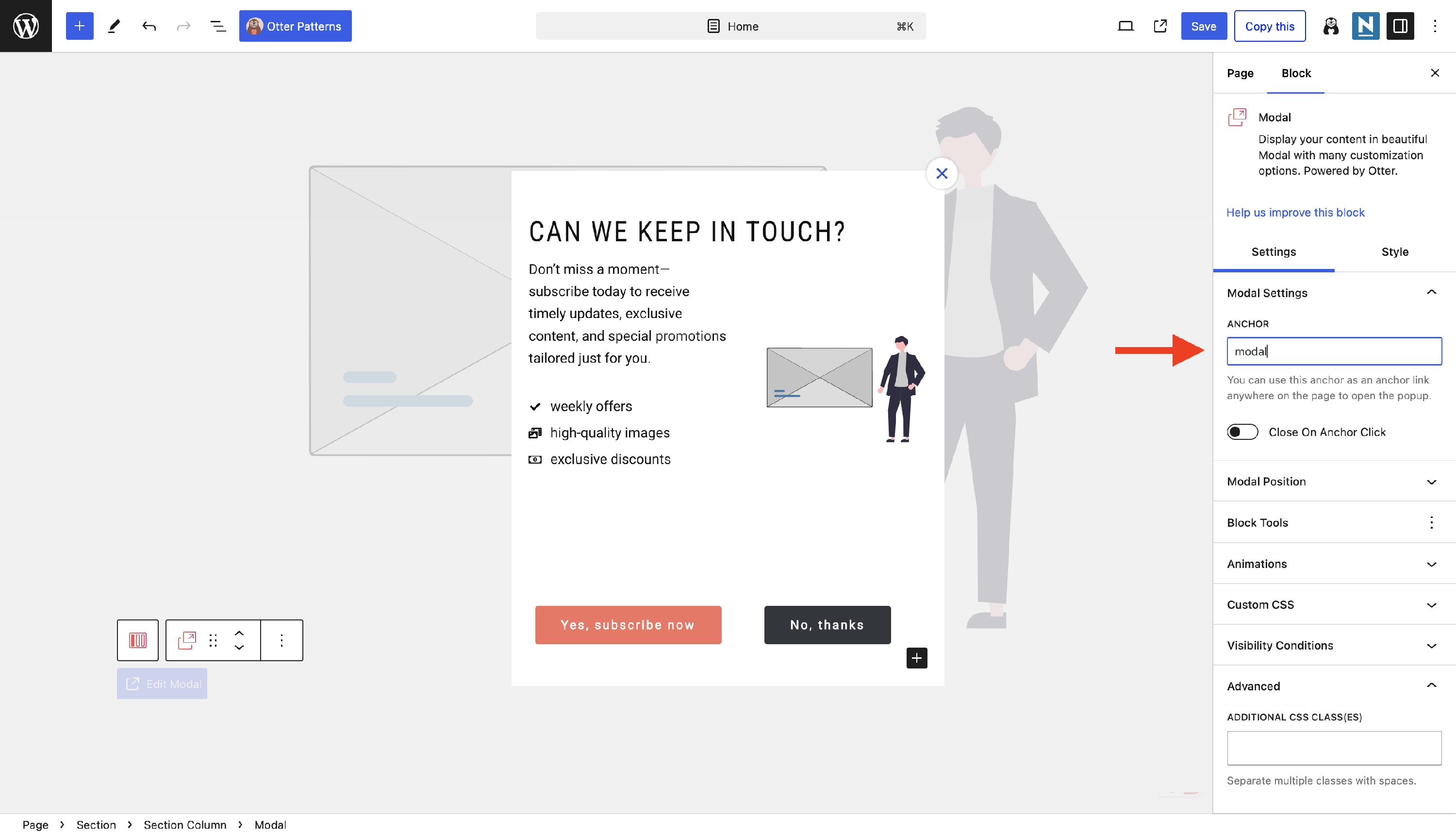This screenshot has width=1456, height=835.
Task: Click the Save button
Action: click(1203, 26)
